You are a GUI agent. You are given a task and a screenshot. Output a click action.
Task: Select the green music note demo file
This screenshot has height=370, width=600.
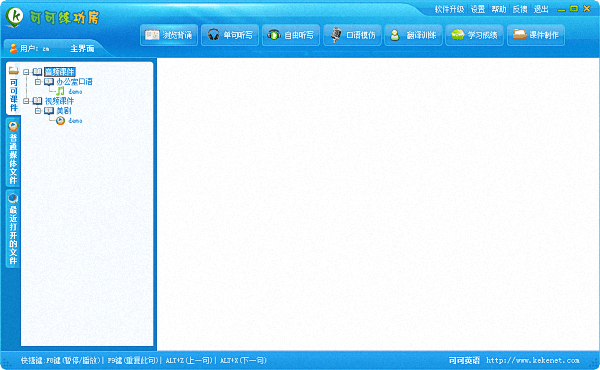pos(69,91)
